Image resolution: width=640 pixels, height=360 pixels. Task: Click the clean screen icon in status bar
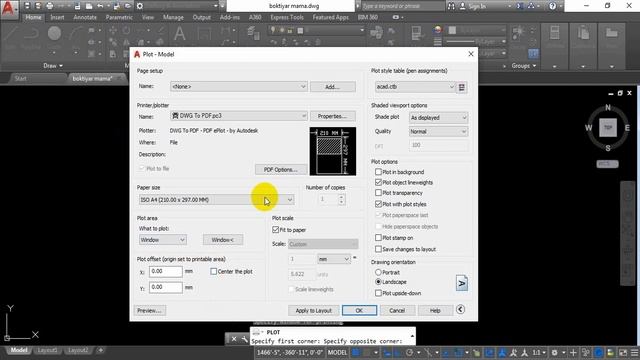click(623, 352)
